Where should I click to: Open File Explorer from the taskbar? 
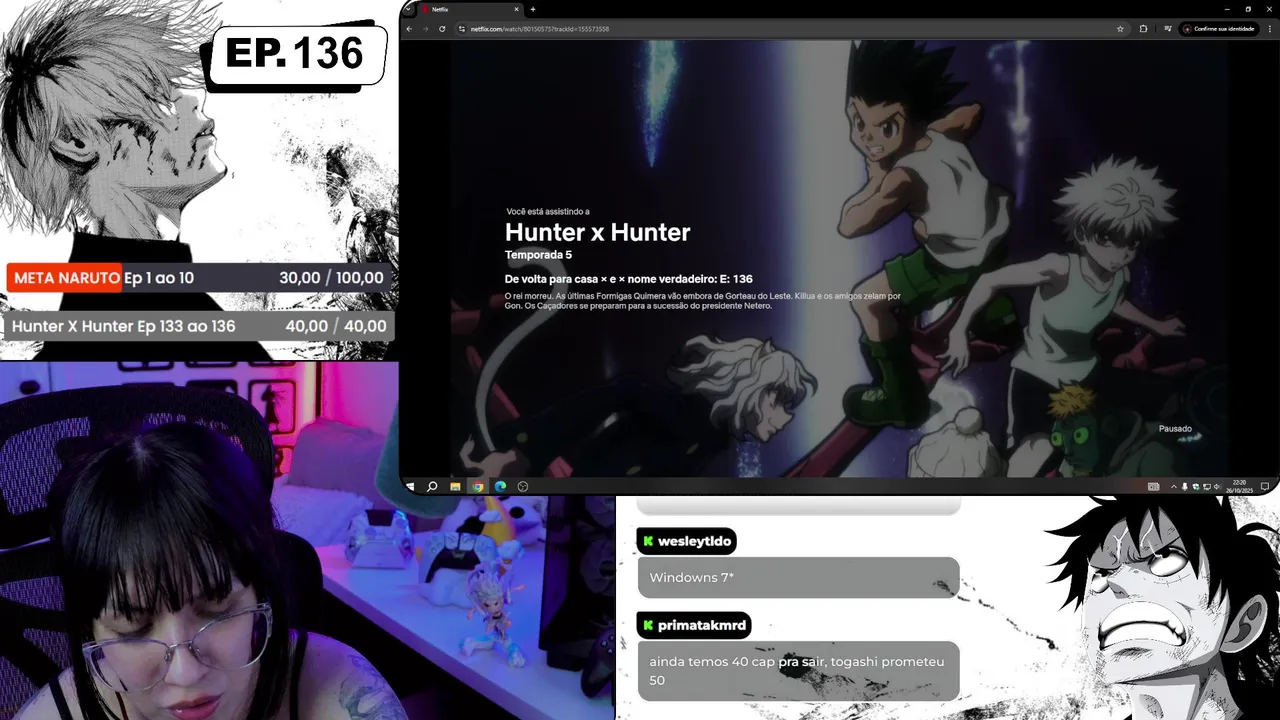click(455, 487)
